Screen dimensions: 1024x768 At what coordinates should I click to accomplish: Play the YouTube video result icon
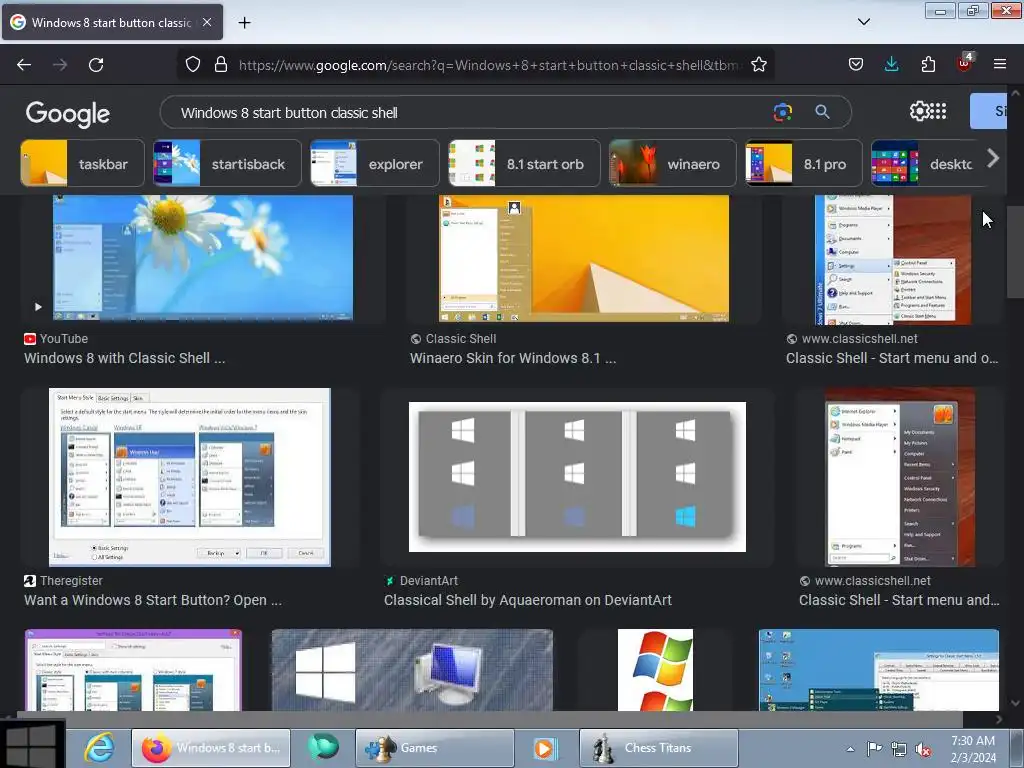38,307
